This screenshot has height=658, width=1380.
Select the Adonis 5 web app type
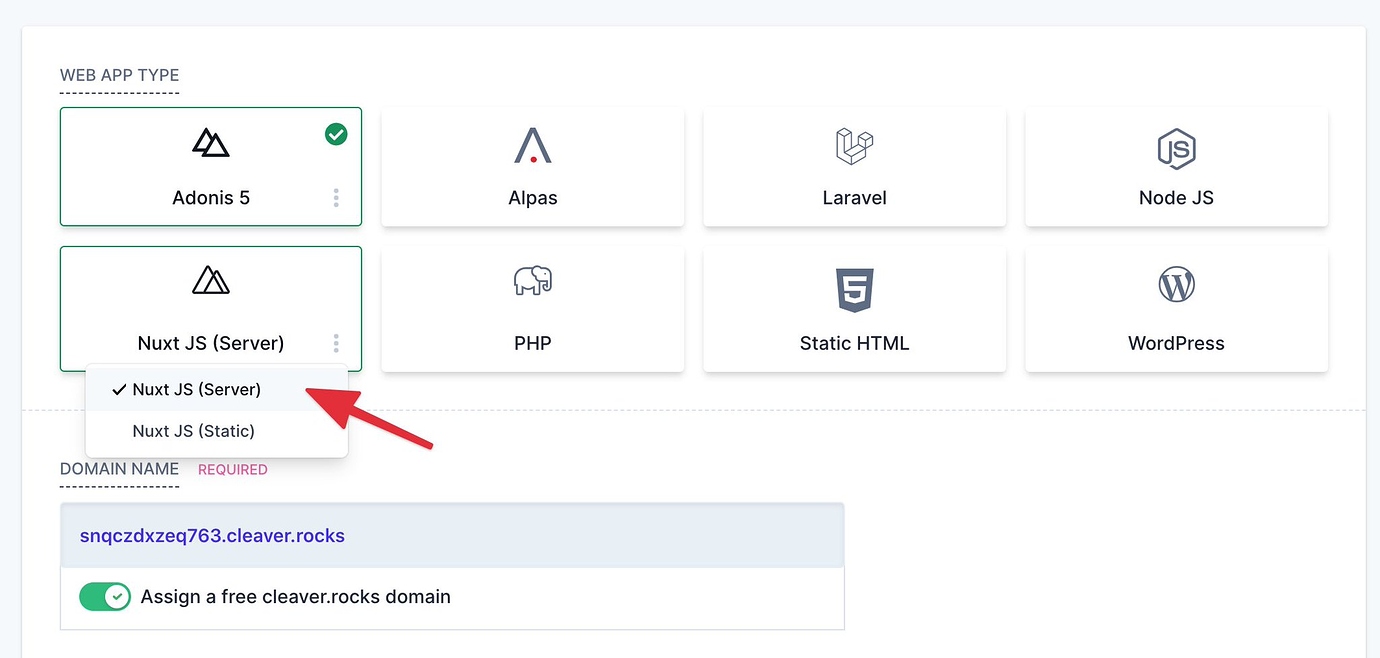pos(210,166)
